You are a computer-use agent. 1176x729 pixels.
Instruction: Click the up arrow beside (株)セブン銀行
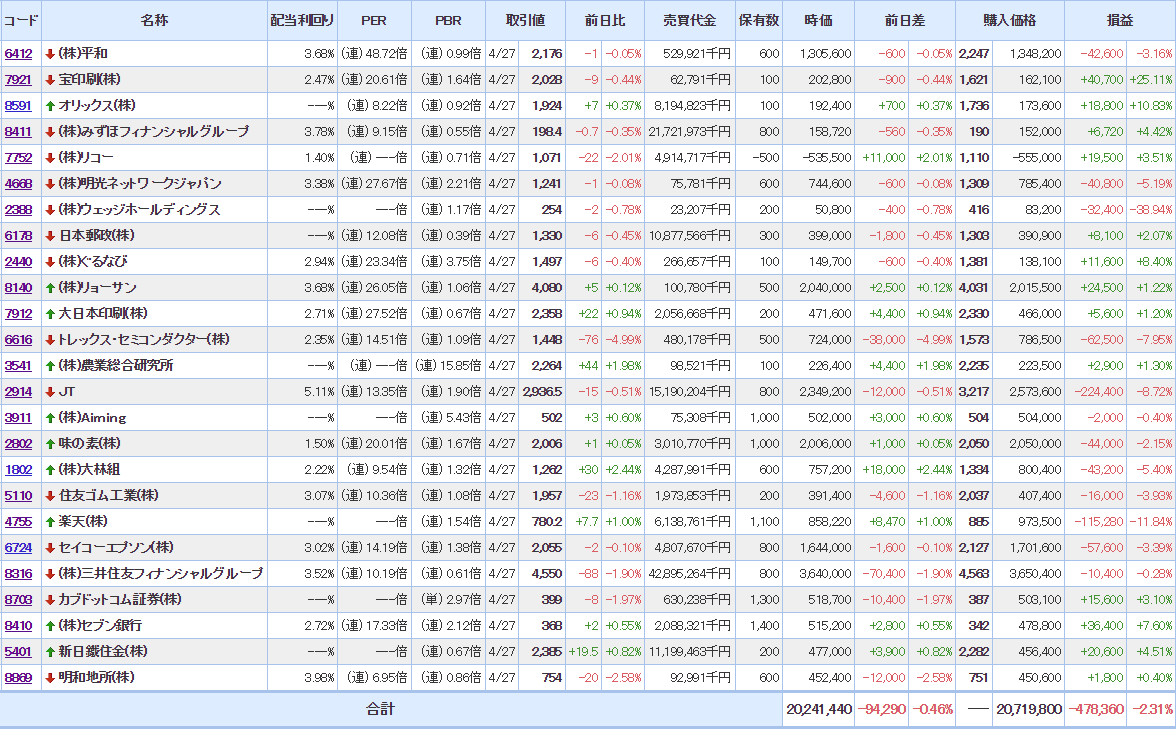click(x=50, y=626)
